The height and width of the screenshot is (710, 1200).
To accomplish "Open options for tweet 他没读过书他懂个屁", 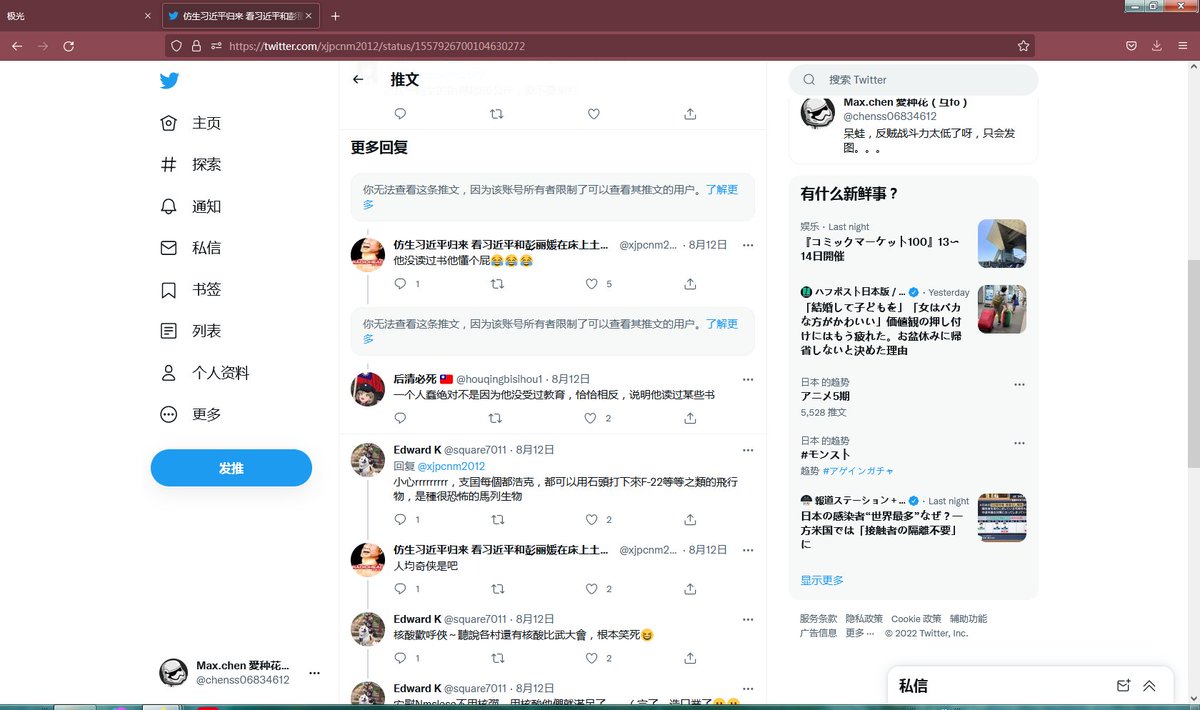I will tap(747, 245).
